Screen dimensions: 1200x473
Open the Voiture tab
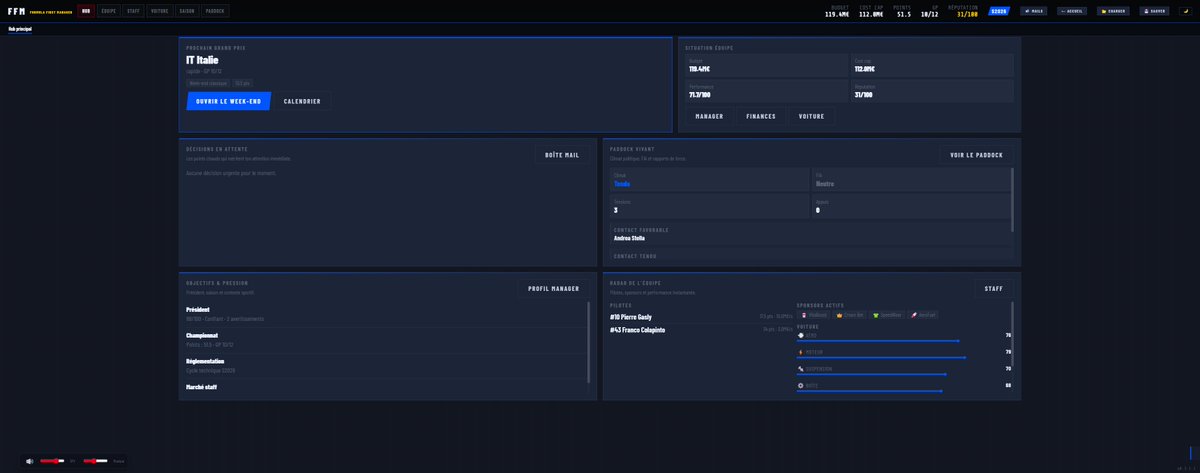(159, 11)
